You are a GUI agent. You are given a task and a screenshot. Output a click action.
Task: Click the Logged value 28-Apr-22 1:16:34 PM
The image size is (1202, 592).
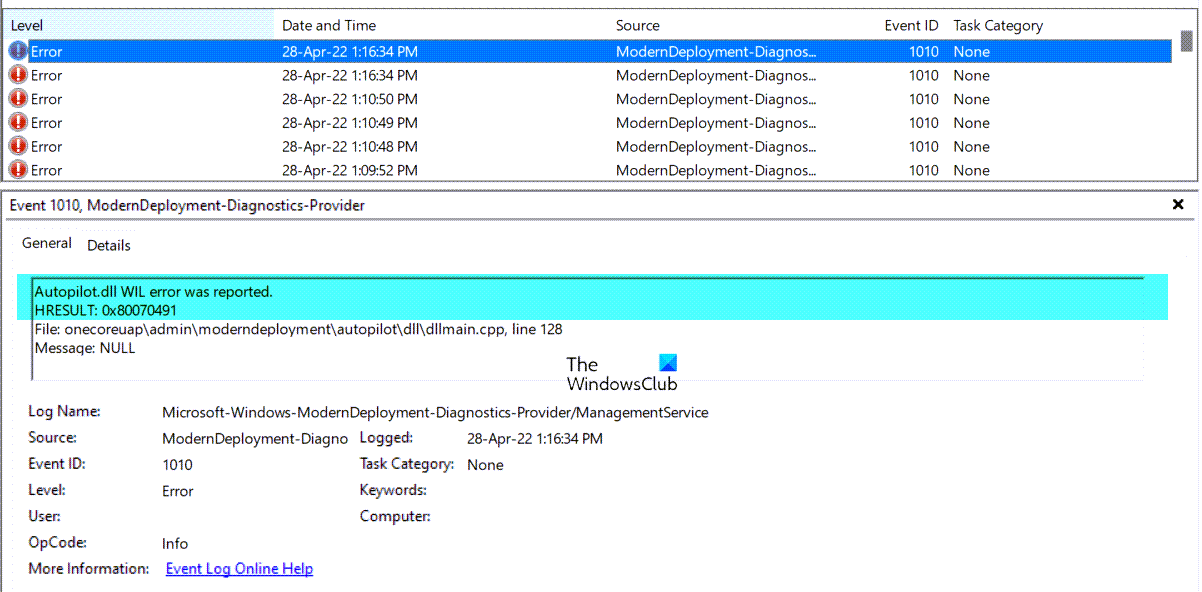click(x=535, y=438)
